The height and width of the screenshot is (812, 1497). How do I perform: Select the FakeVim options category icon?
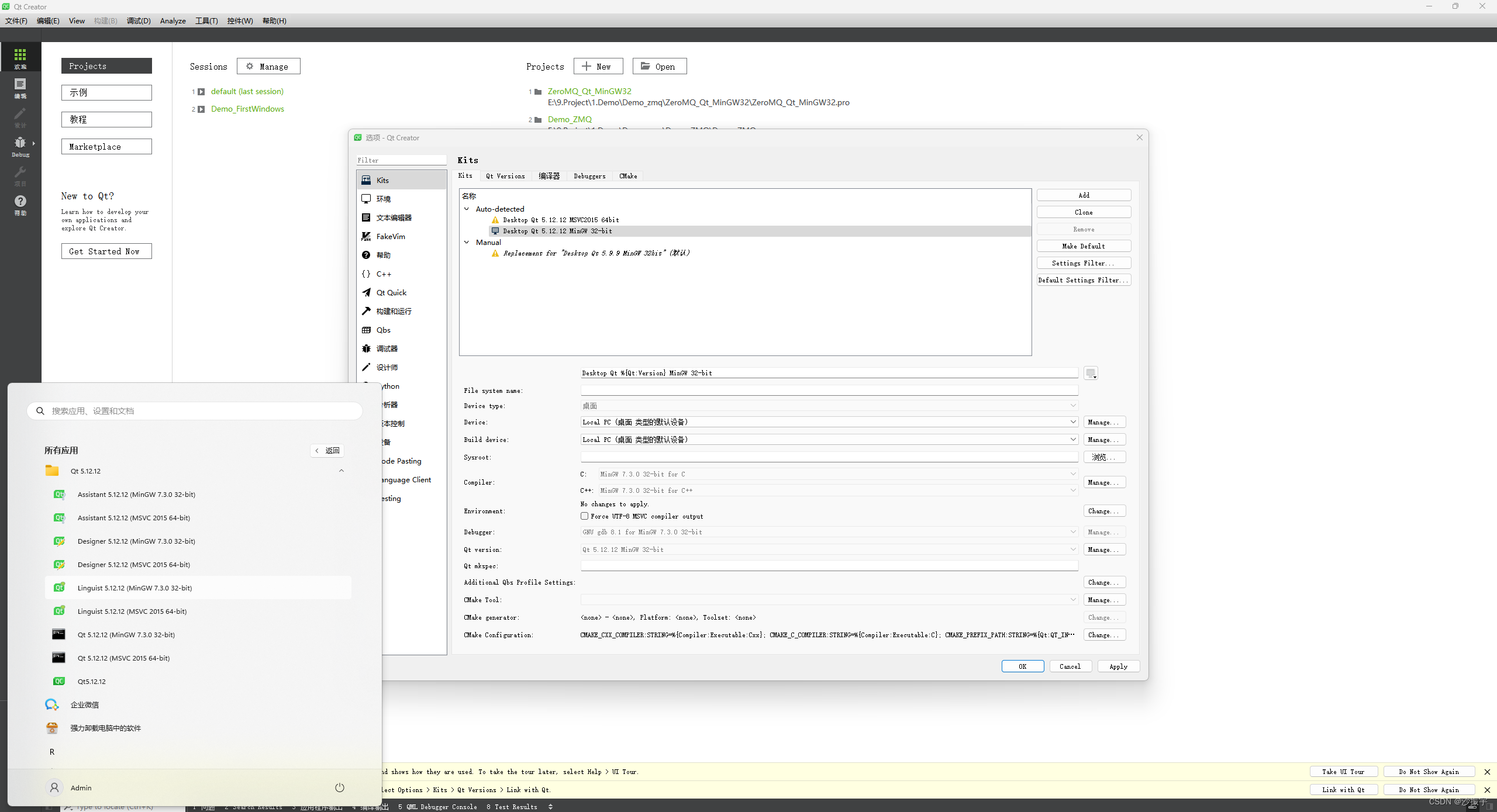(366, 236)
